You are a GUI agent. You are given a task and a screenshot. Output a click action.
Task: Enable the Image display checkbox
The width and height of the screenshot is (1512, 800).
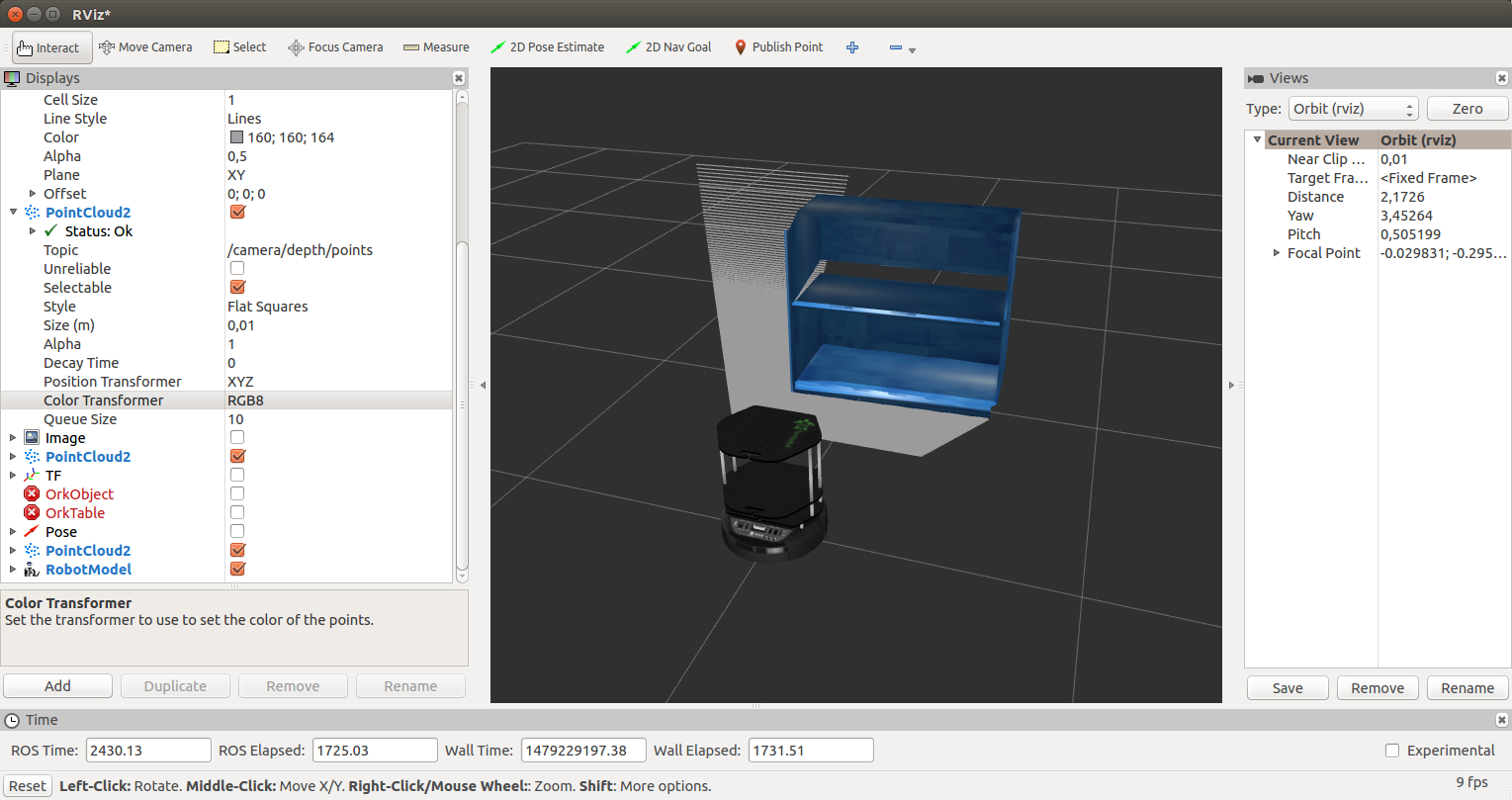(237, 438)
